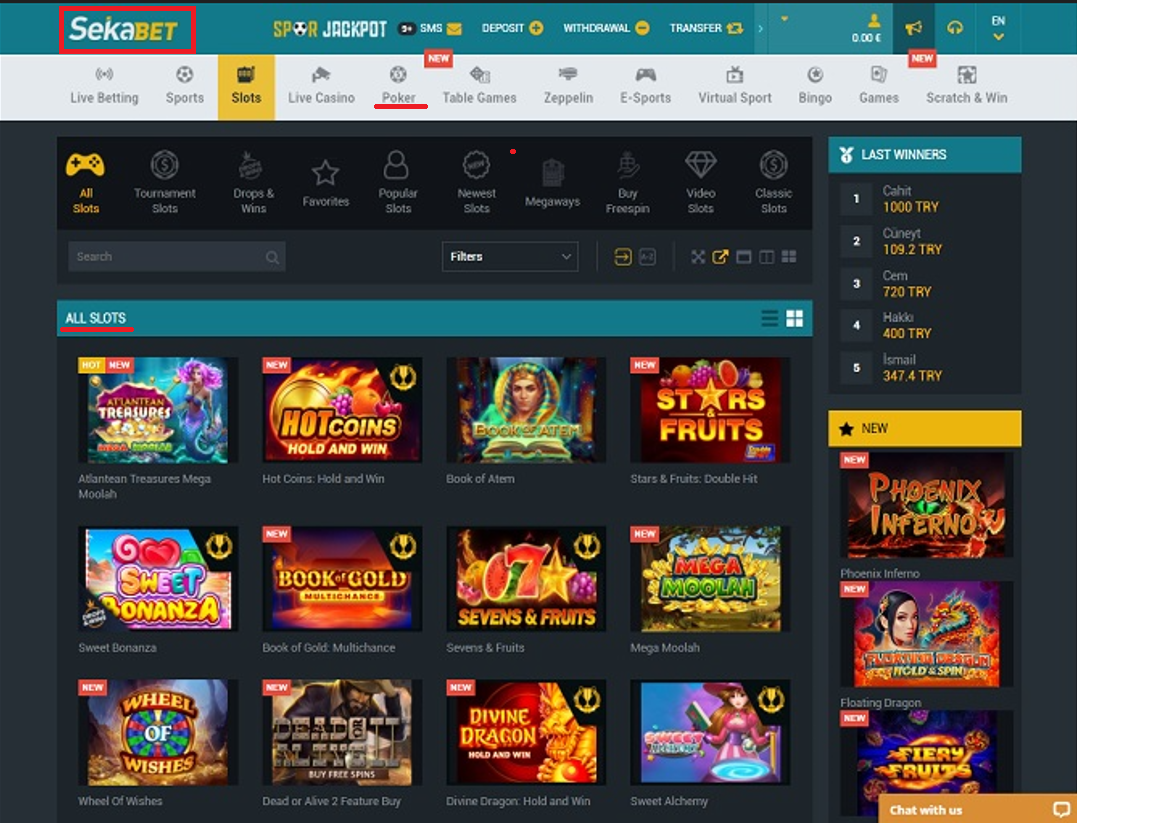Show Favorites slots category
Viewport: 1152px width, 823px height.
325,184
